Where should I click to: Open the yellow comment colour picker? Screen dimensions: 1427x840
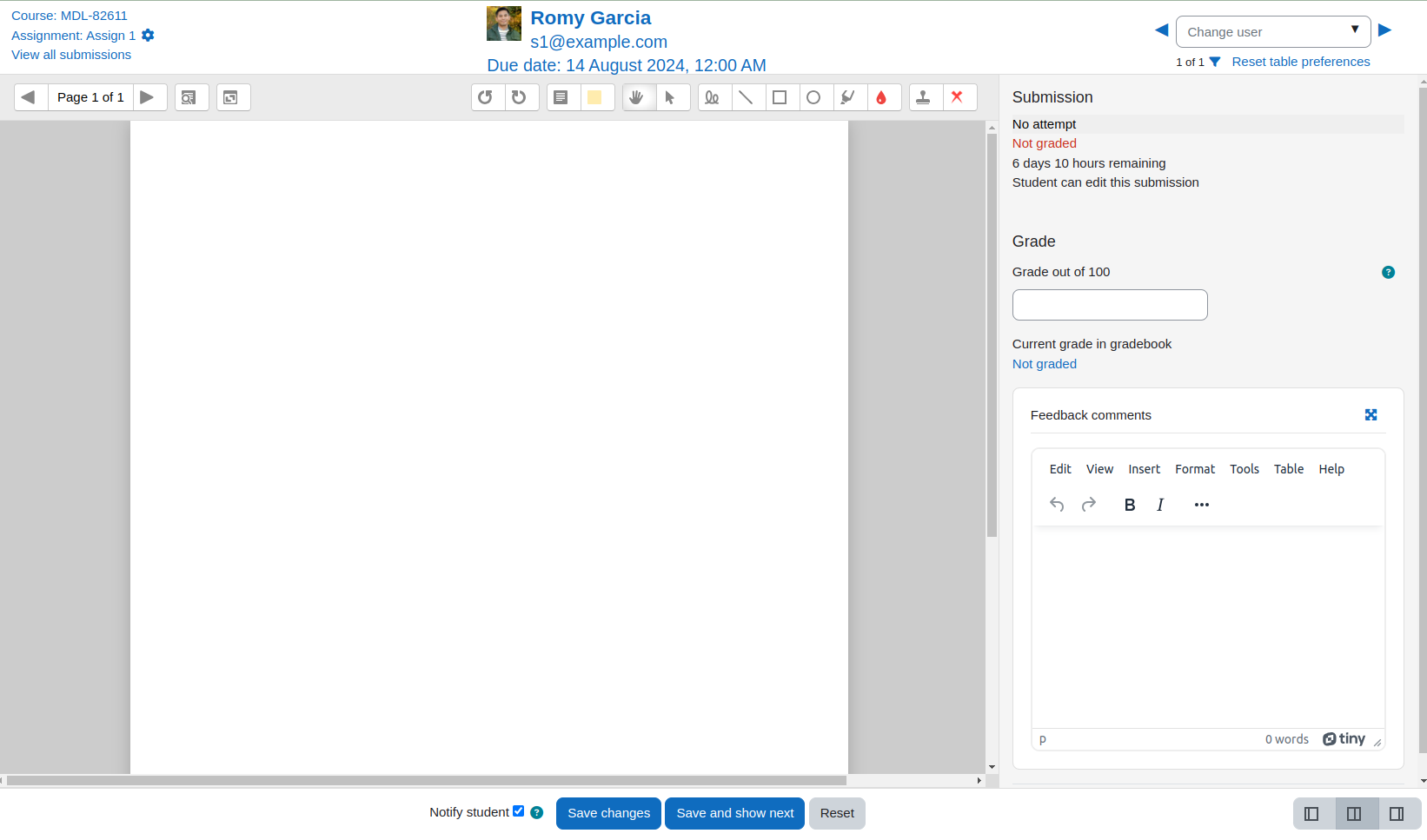596,97
